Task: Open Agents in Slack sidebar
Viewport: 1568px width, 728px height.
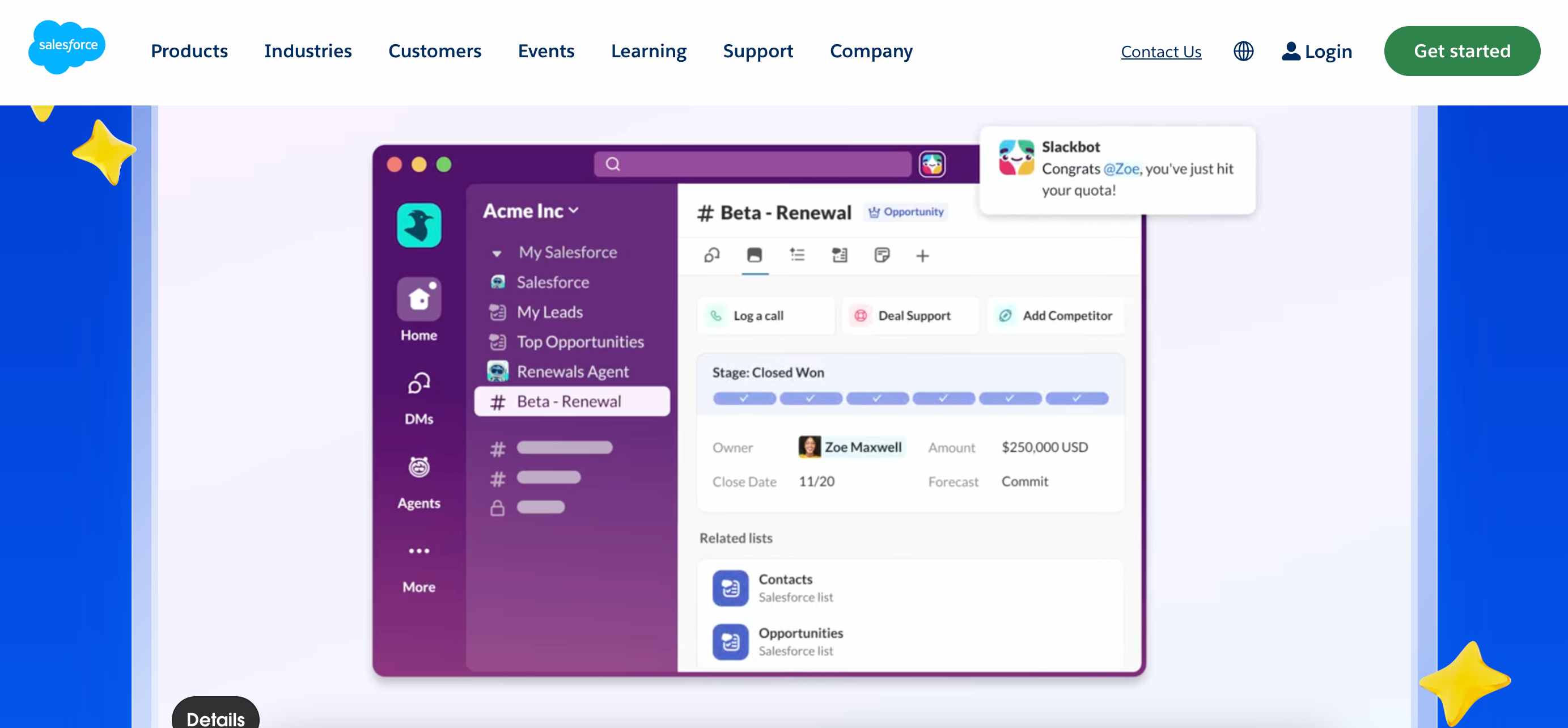Action: pos(419,483)
